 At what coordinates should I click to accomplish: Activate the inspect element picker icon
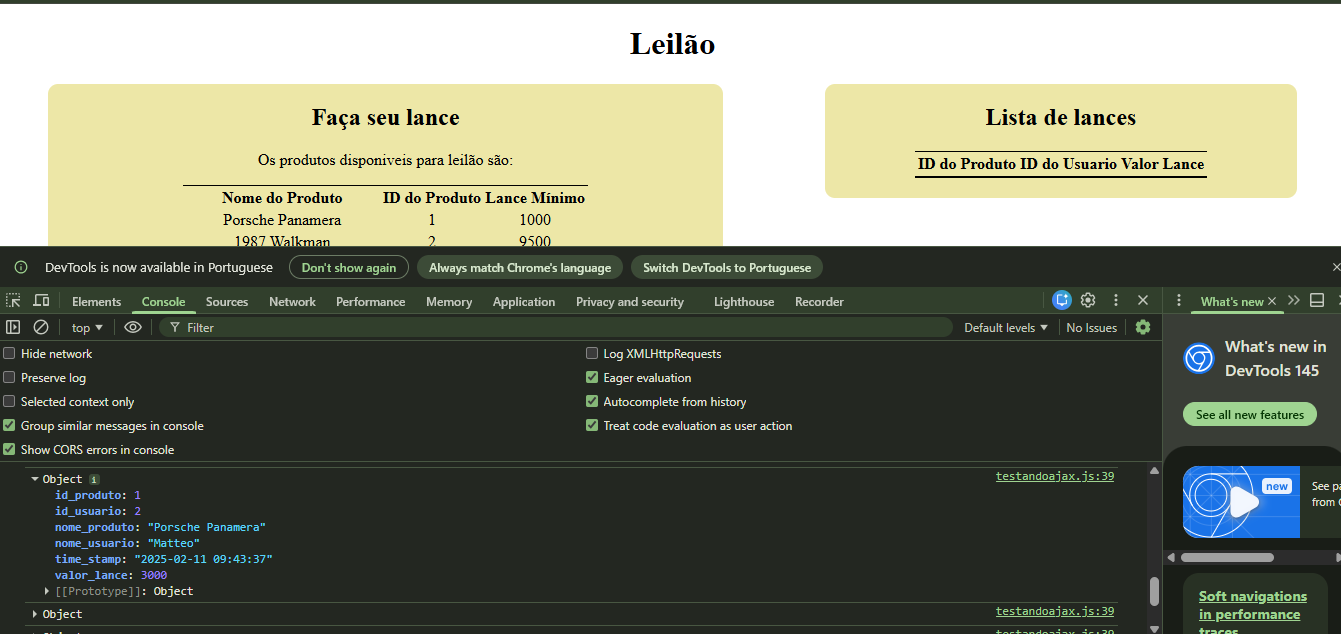point(13,301)
